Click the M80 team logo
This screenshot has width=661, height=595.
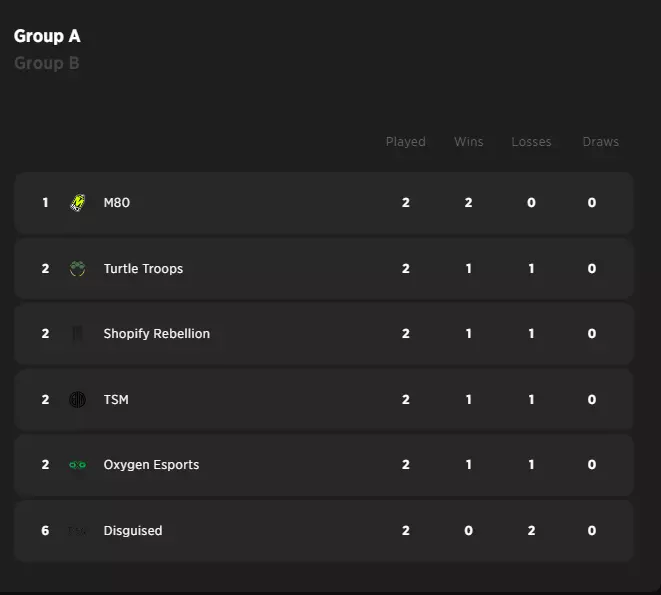[x=78, y=203]
